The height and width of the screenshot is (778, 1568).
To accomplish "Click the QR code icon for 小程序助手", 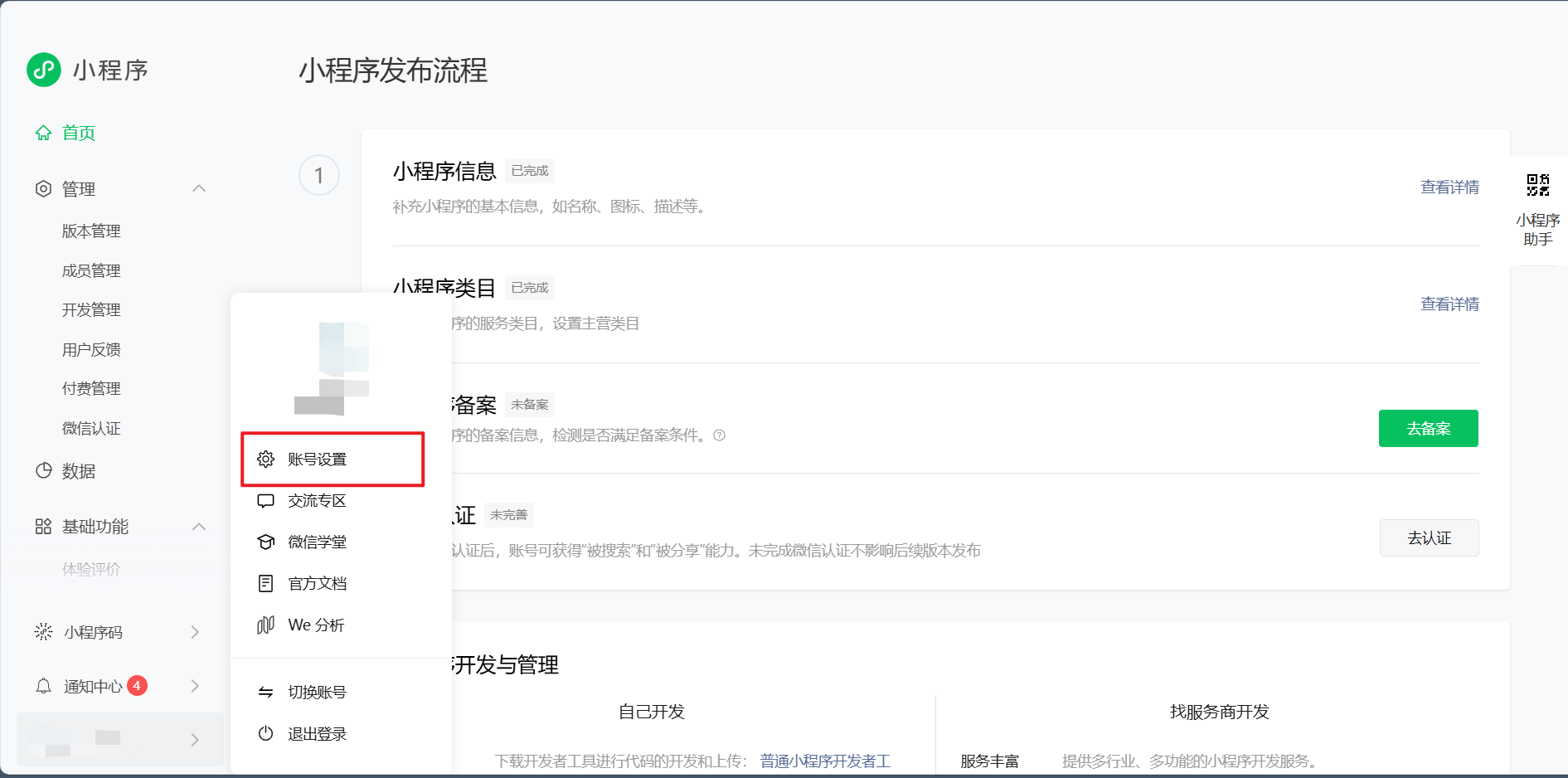I will point(1538,185).
